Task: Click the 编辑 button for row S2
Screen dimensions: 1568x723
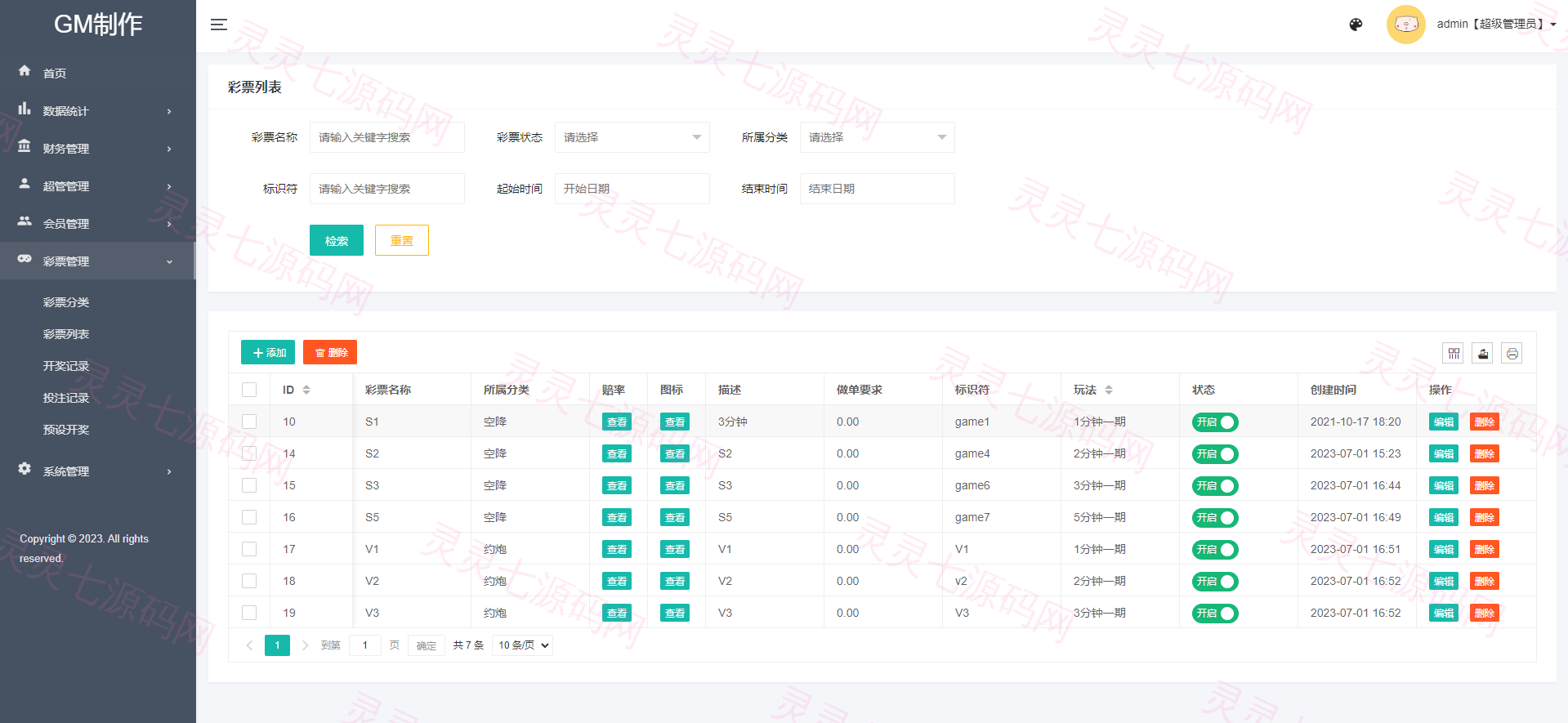Action: [x=1444, y=453]
